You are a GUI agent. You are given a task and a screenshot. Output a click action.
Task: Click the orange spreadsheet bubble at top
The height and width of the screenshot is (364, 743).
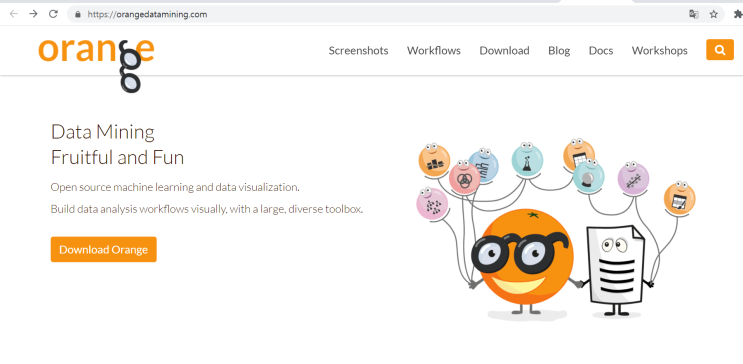tap(579, 153)
